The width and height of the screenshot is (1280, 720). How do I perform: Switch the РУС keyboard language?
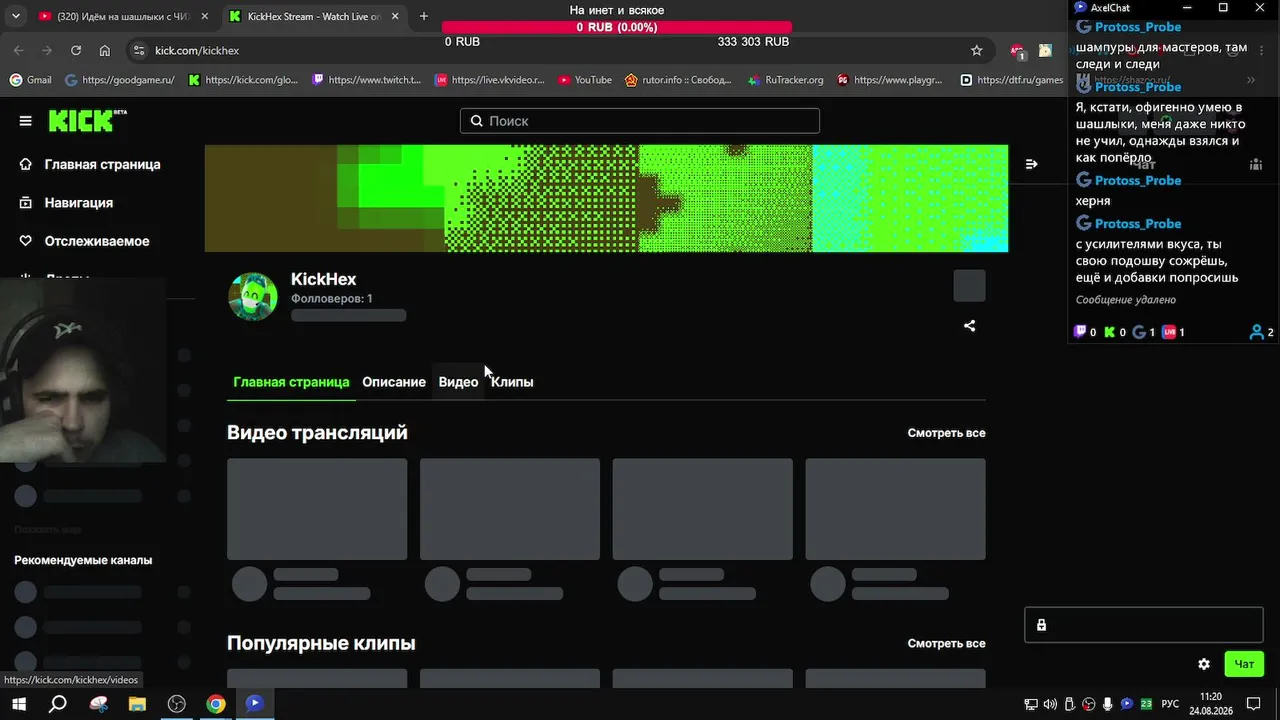pos(1170,704)
